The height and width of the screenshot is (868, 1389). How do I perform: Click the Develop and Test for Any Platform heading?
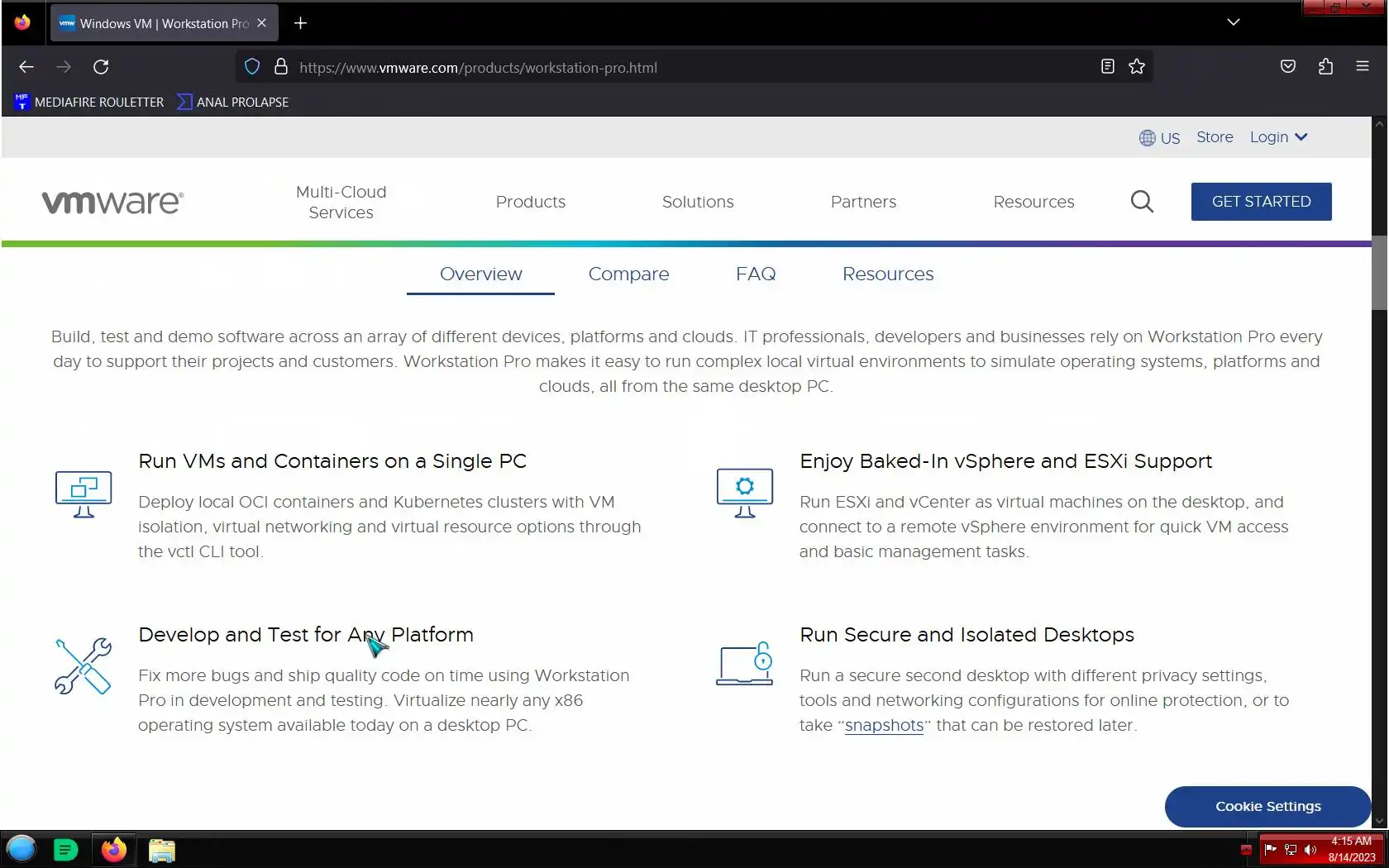tap(306, 635)
